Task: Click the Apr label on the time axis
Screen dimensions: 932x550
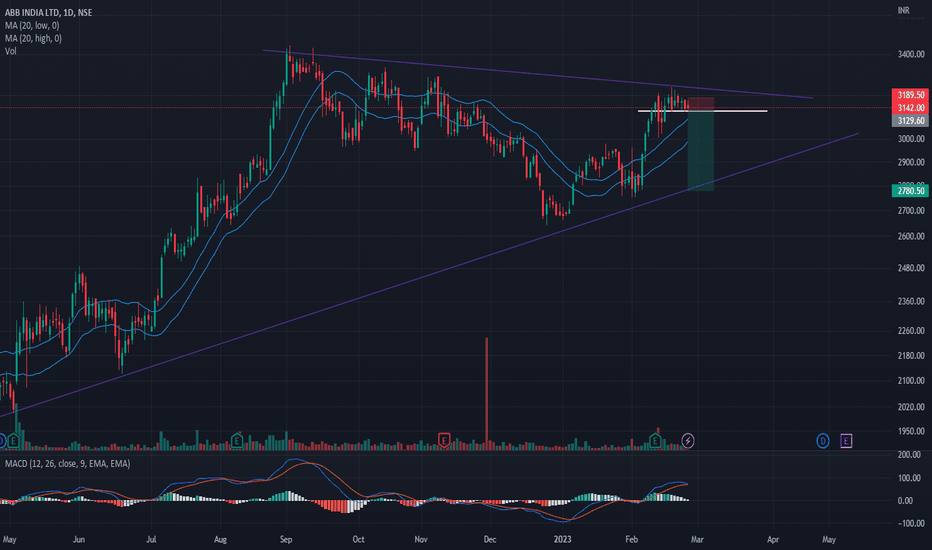Action: [x=773, y=540]
